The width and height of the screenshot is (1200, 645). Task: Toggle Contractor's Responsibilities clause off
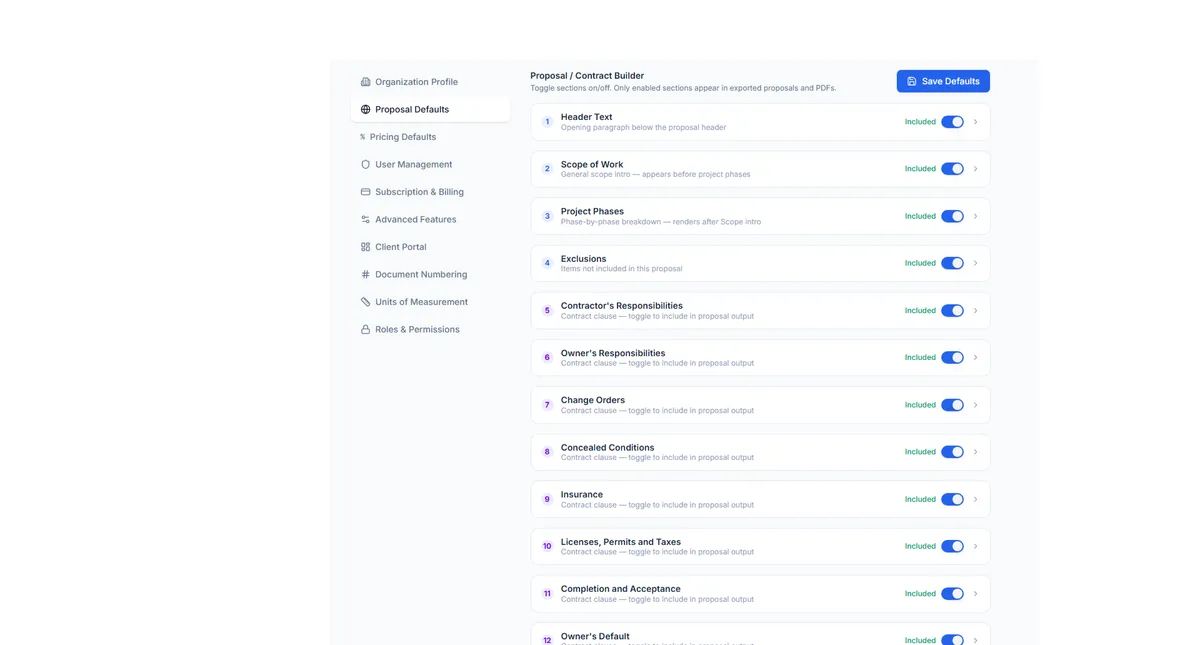pos(952,311)
